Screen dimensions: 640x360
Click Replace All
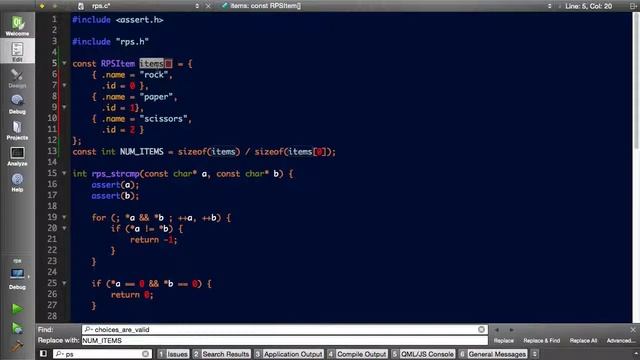click(x=583, y=340)
